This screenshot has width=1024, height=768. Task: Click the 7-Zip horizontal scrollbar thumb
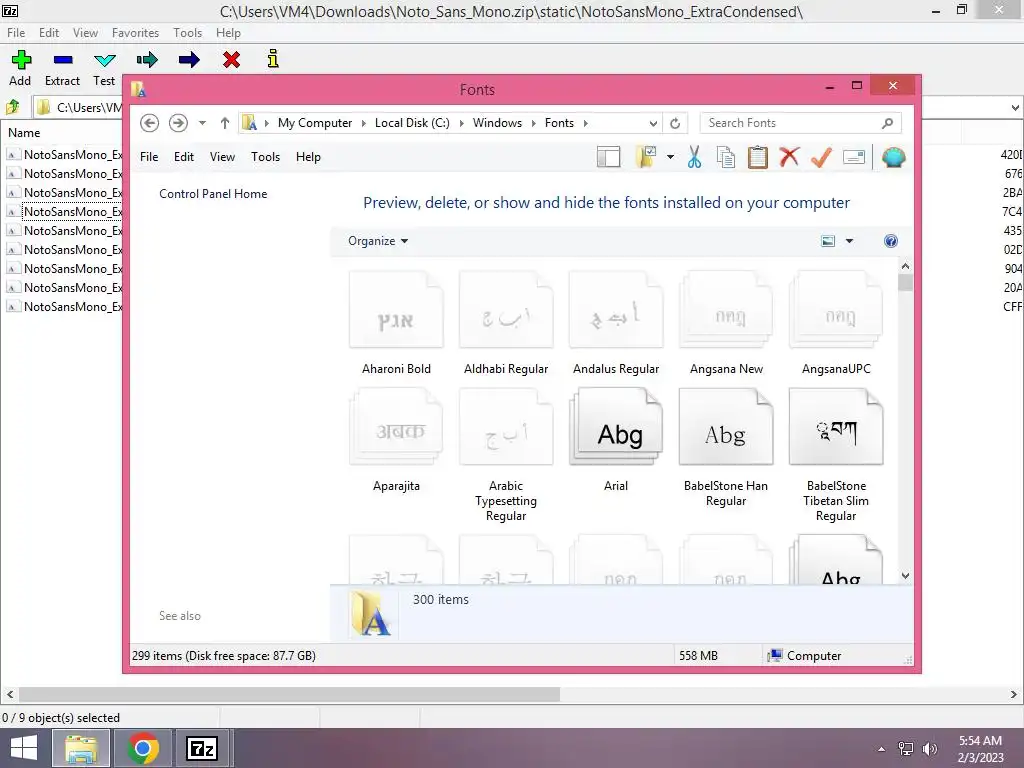(289, 694)
